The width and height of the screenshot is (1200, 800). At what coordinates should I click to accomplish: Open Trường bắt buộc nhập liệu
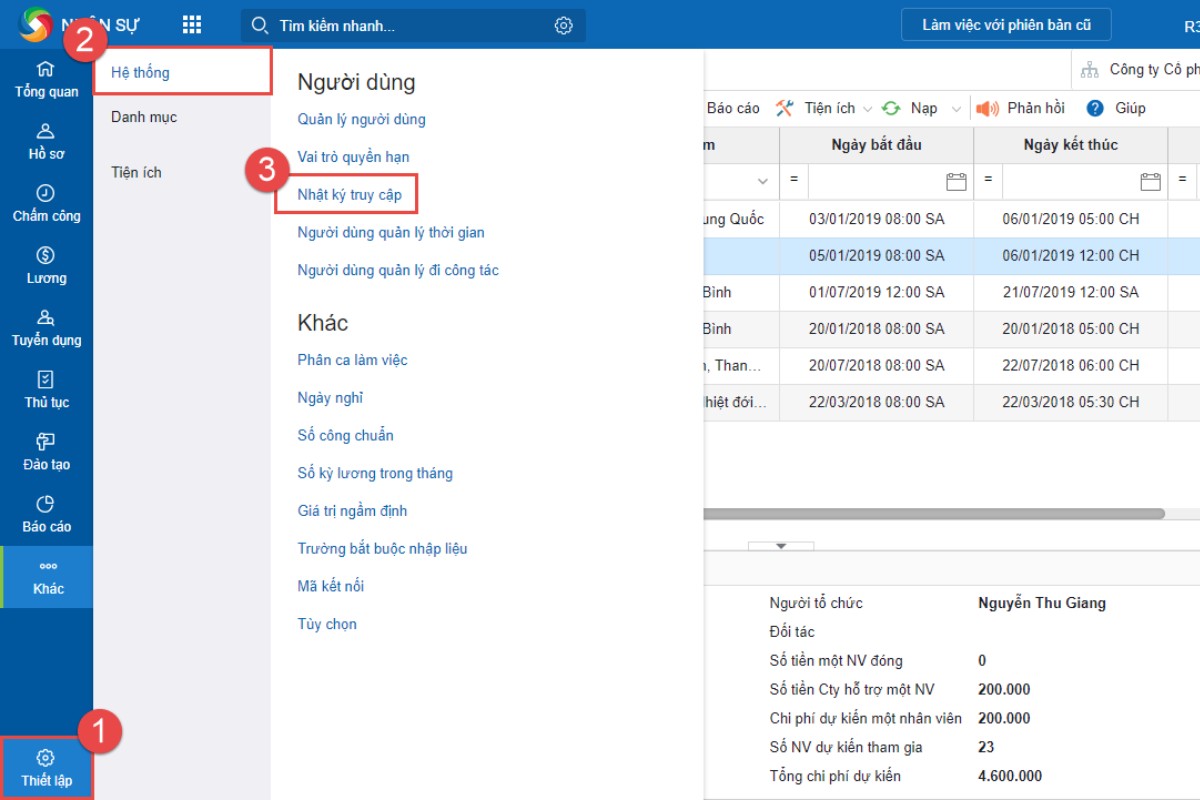(382, 548)
